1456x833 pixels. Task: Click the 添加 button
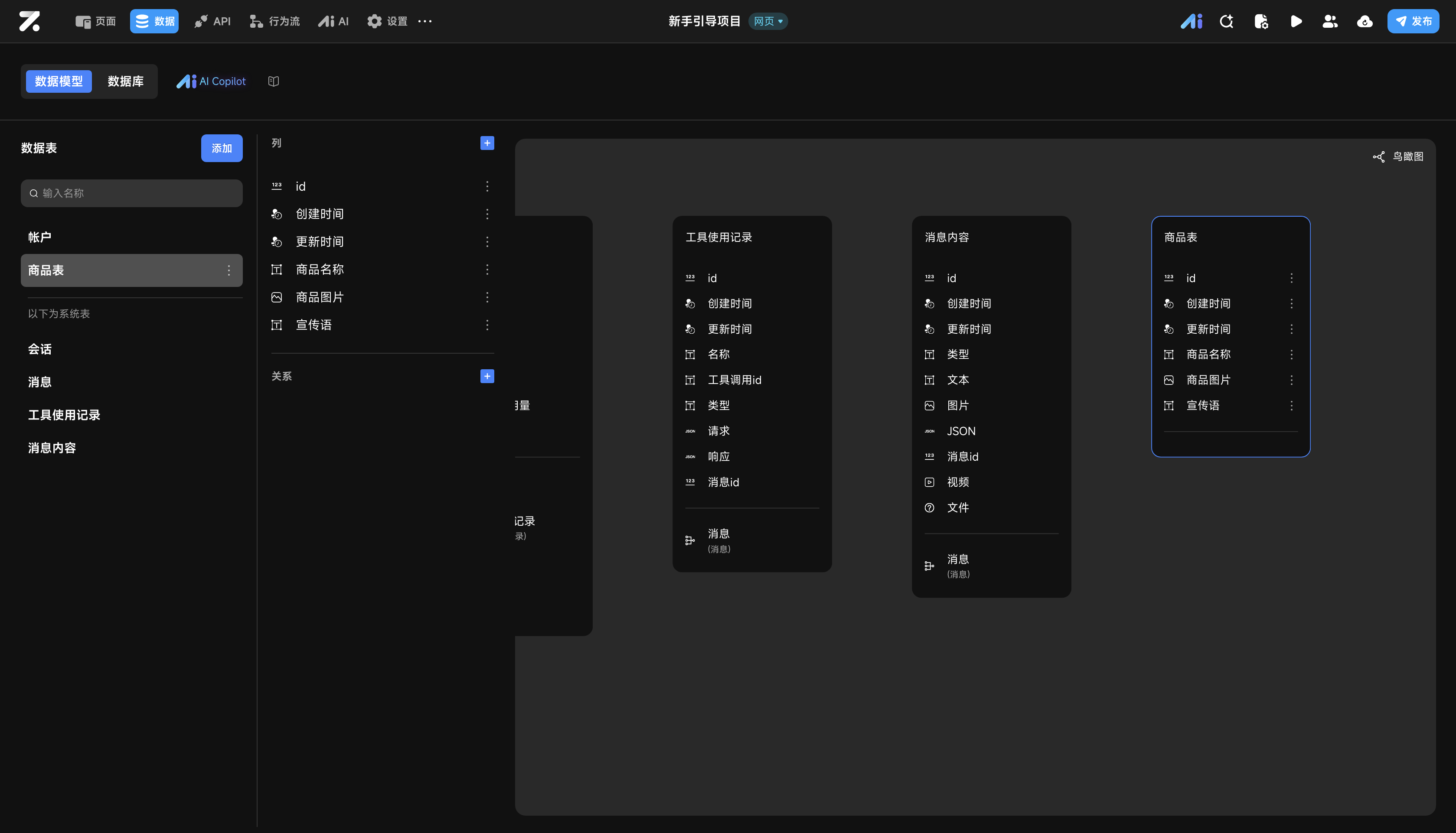[222, 148]
